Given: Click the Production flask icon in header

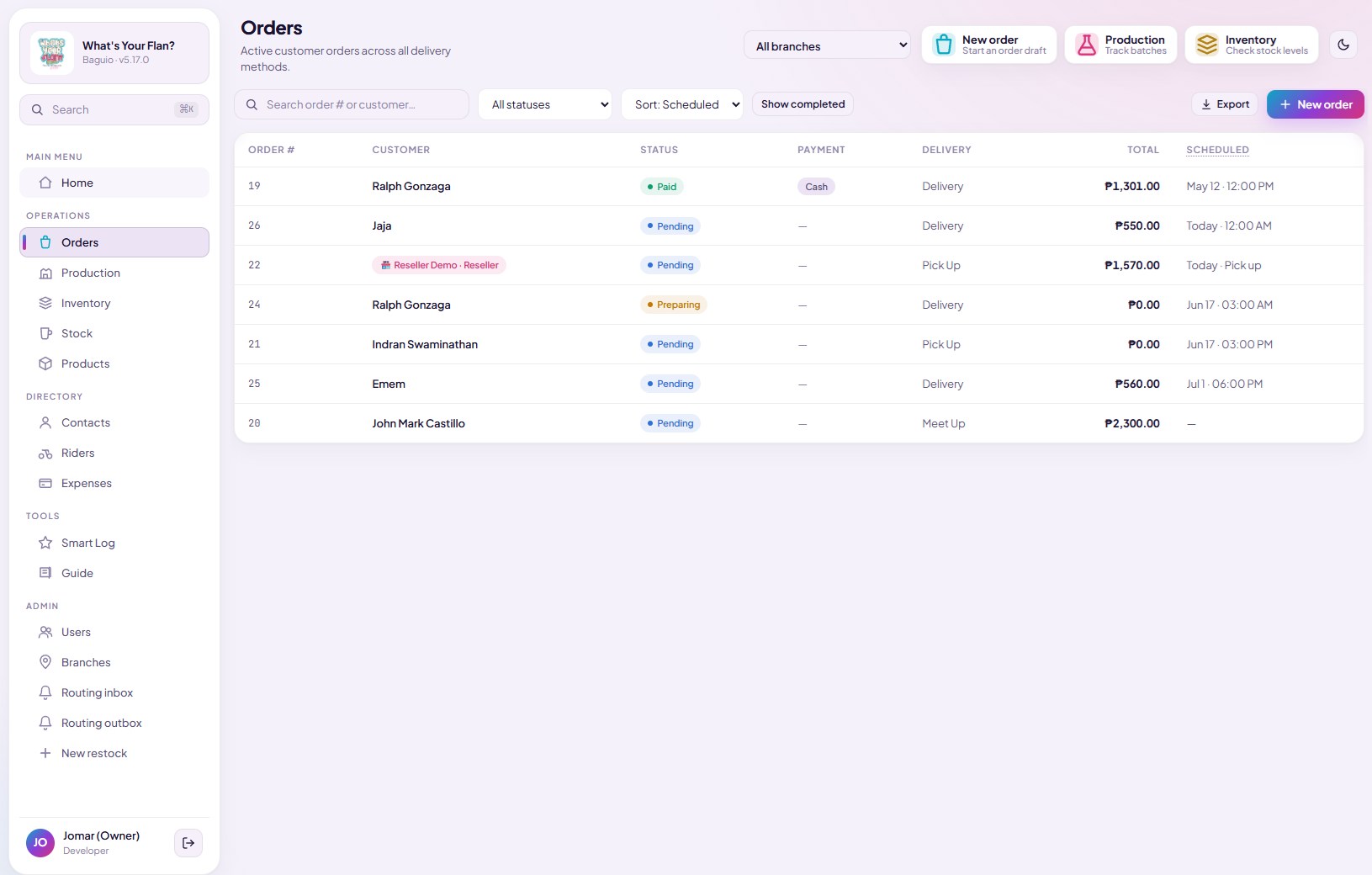Looking at the screenshot, I should (1087, 45).
